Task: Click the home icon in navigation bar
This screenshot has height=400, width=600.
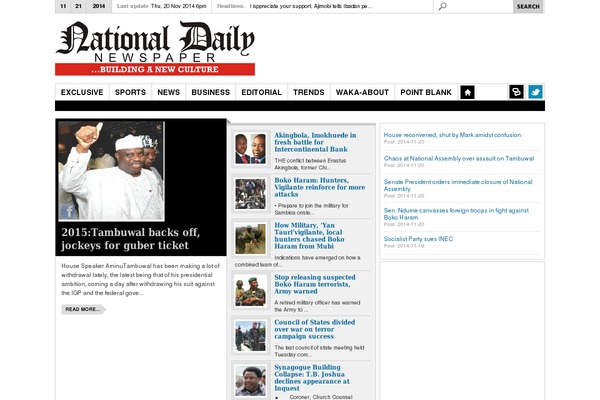Action: point(467,92)
